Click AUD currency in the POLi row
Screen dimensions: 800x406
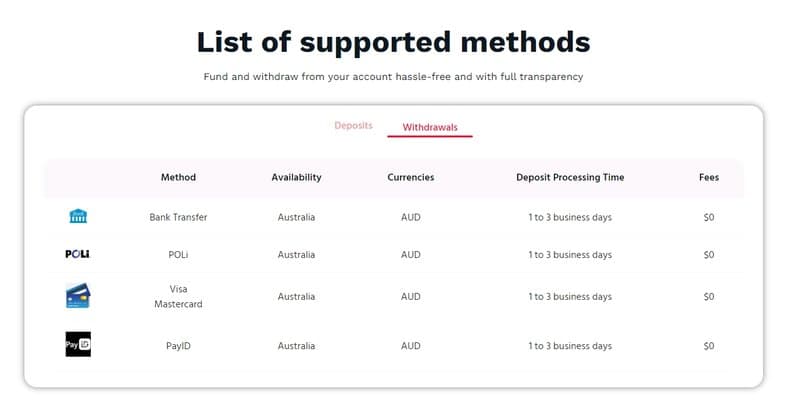click(x=411, y=255)
